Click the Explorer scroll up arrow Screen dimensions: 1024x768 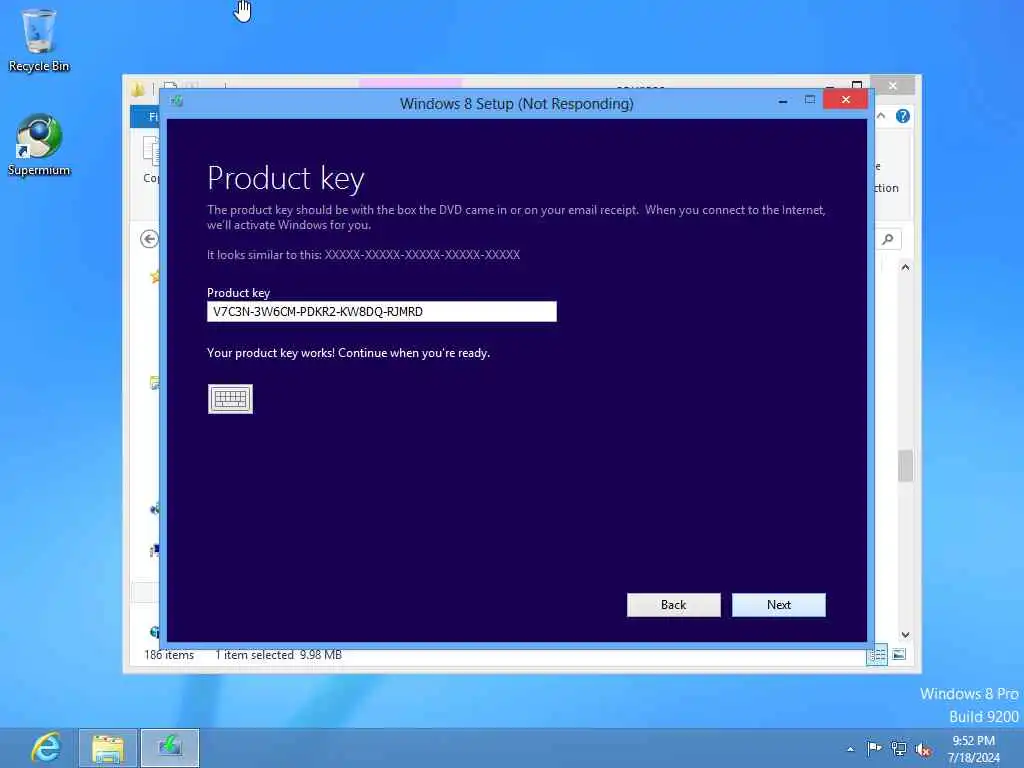pyautogui.click(x=905, y=267)
